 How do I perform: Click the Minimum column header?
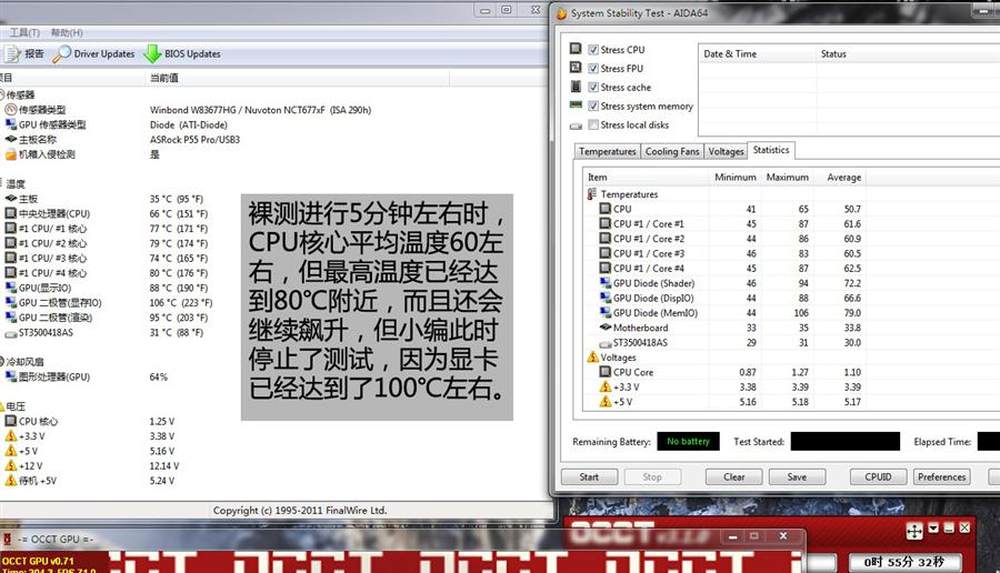(x=735, y=177)
